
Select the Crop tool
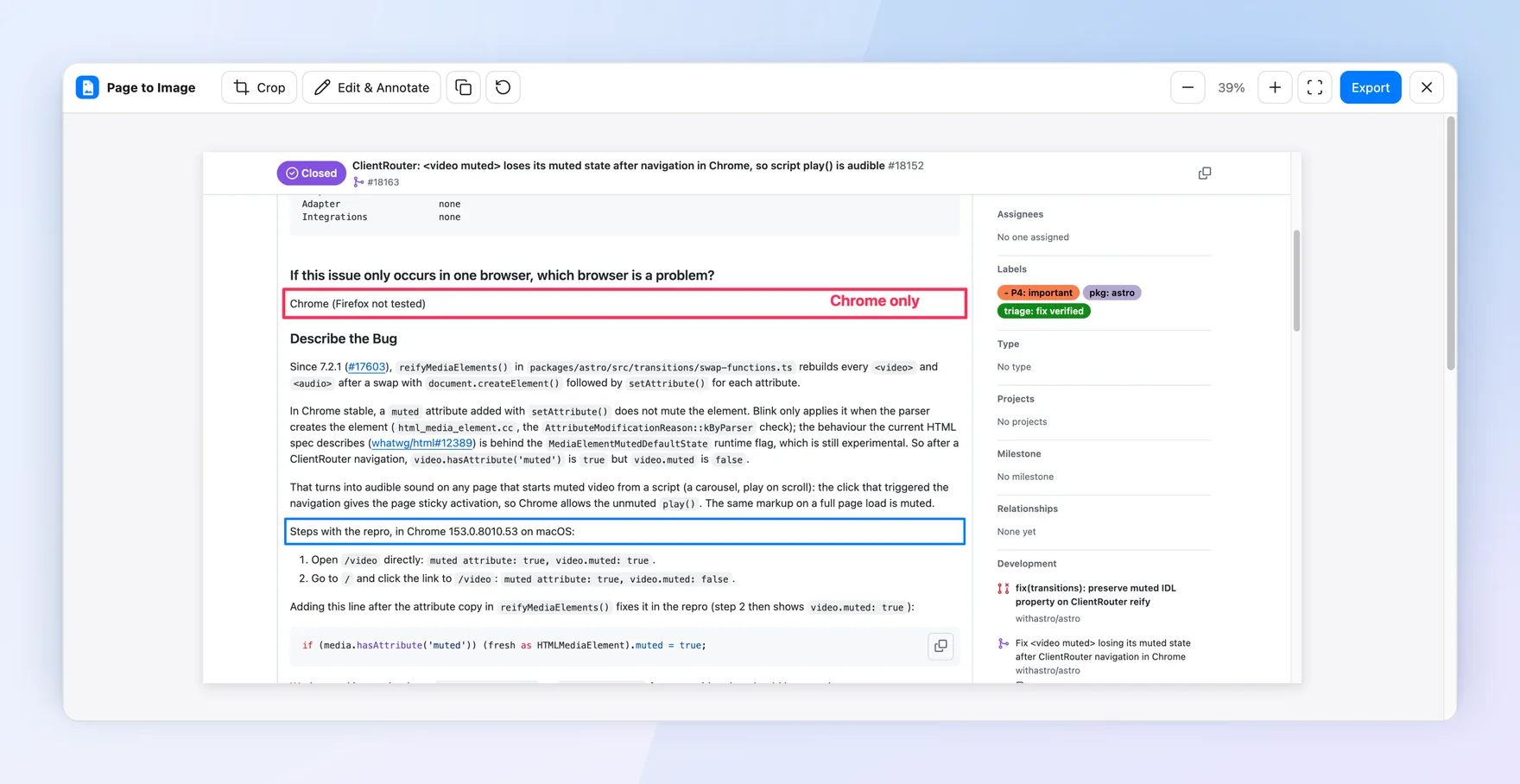coord(259,87)
